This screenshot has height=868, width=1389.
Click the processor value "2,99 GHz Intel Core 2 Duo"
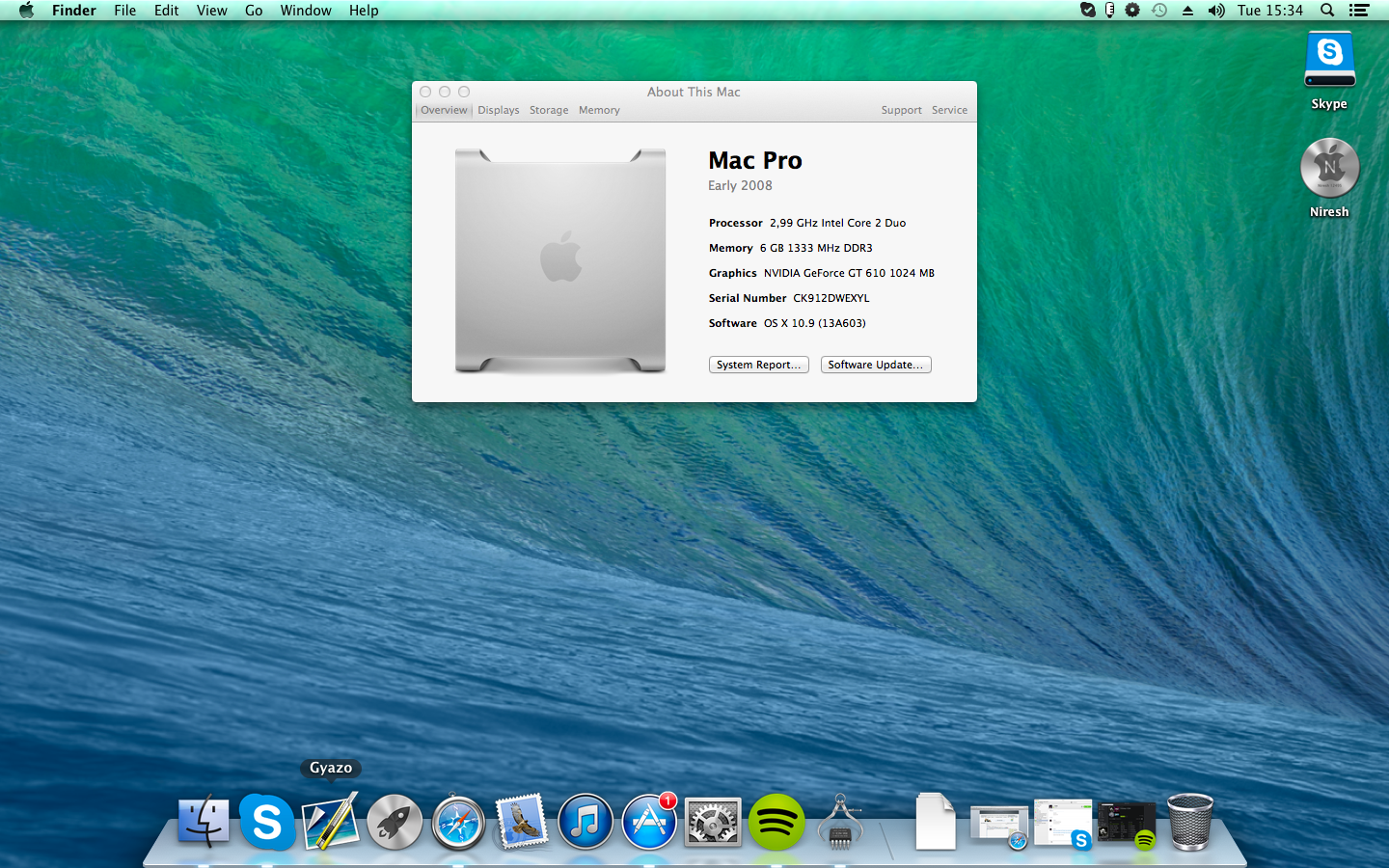[x=837, y=223]
